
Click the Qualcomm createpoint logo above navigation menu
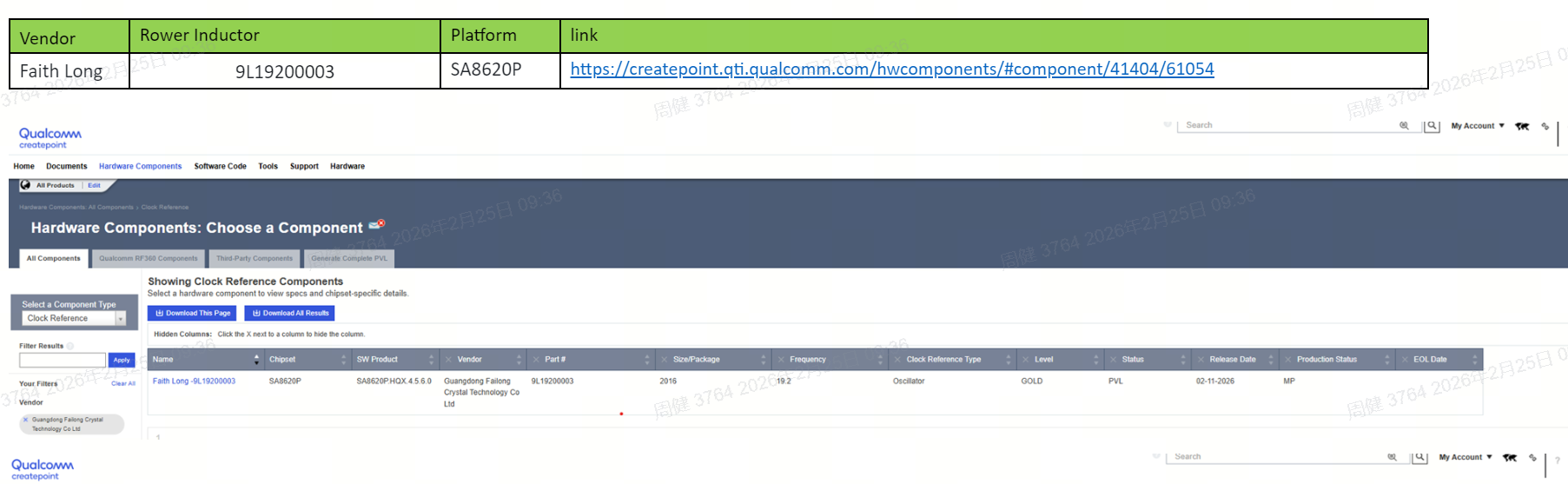(x=50, y=137)
